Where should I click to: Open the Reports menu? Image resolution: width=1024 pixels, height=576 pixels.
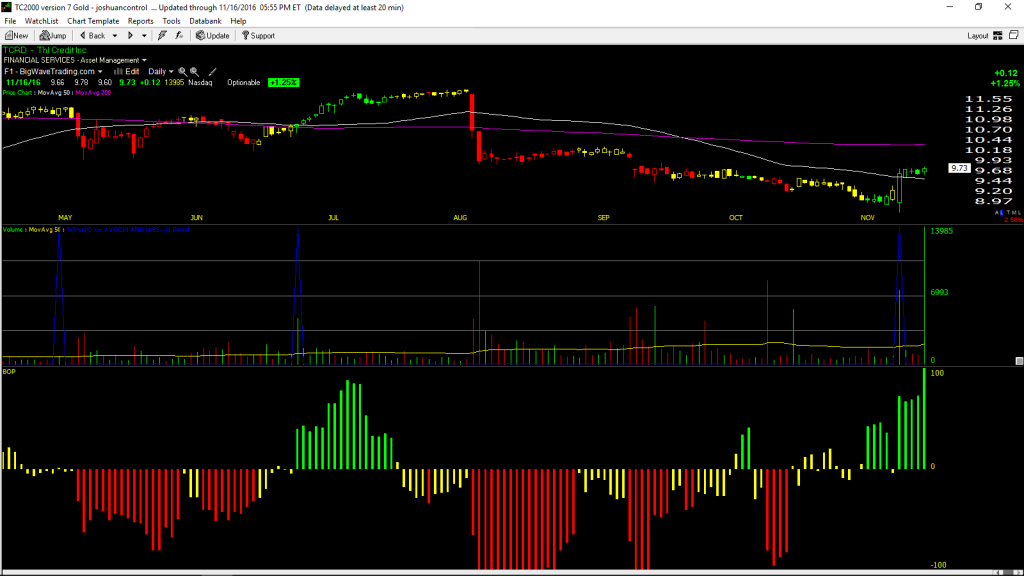[140, 21]
